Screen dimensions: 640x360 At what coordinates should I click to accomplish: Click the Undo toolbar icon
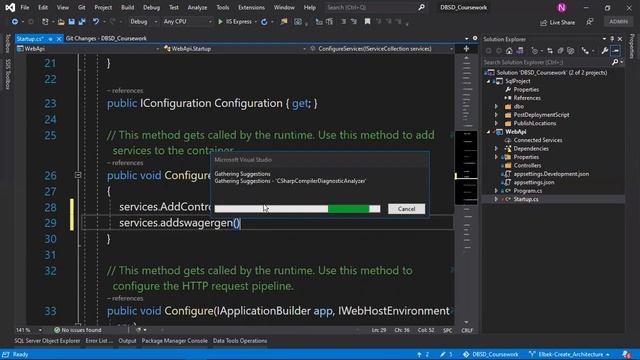click(96, 22)
